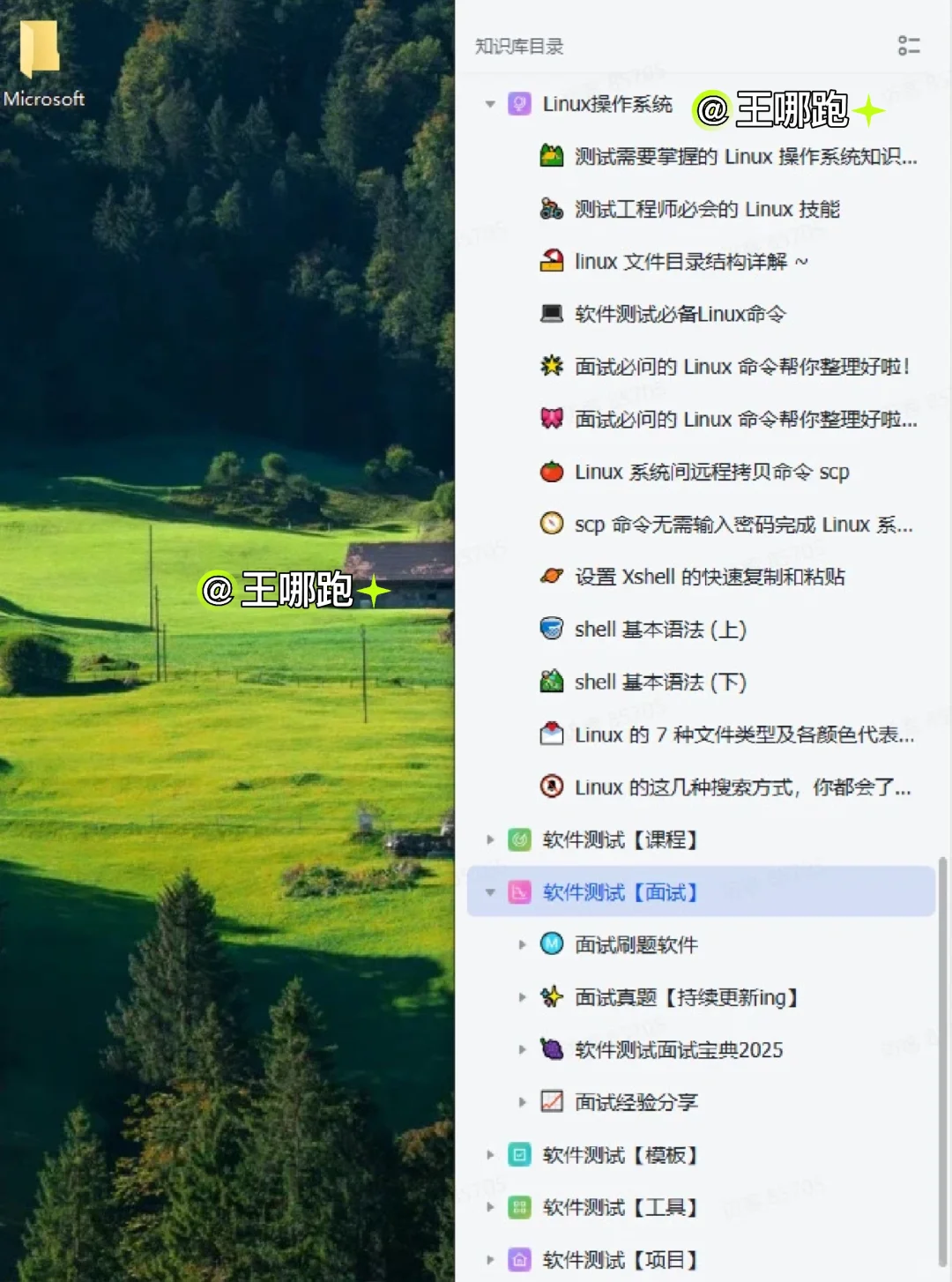Collapse the Linux操作系统 section
This screenshot has height=1282, width=952.
490,103
